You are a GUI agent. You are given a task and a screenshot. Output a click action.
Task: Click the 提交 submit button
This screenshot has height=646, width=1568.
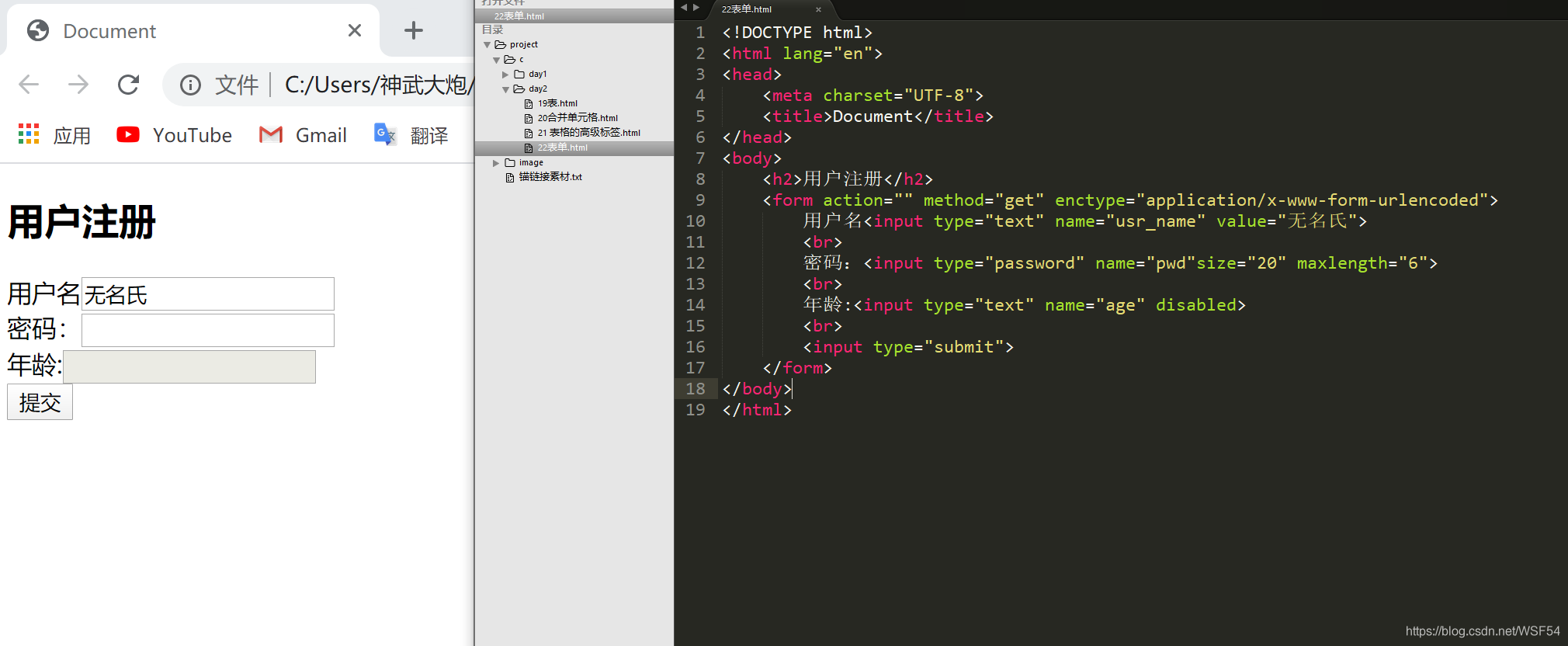click(x=40, y=402)
